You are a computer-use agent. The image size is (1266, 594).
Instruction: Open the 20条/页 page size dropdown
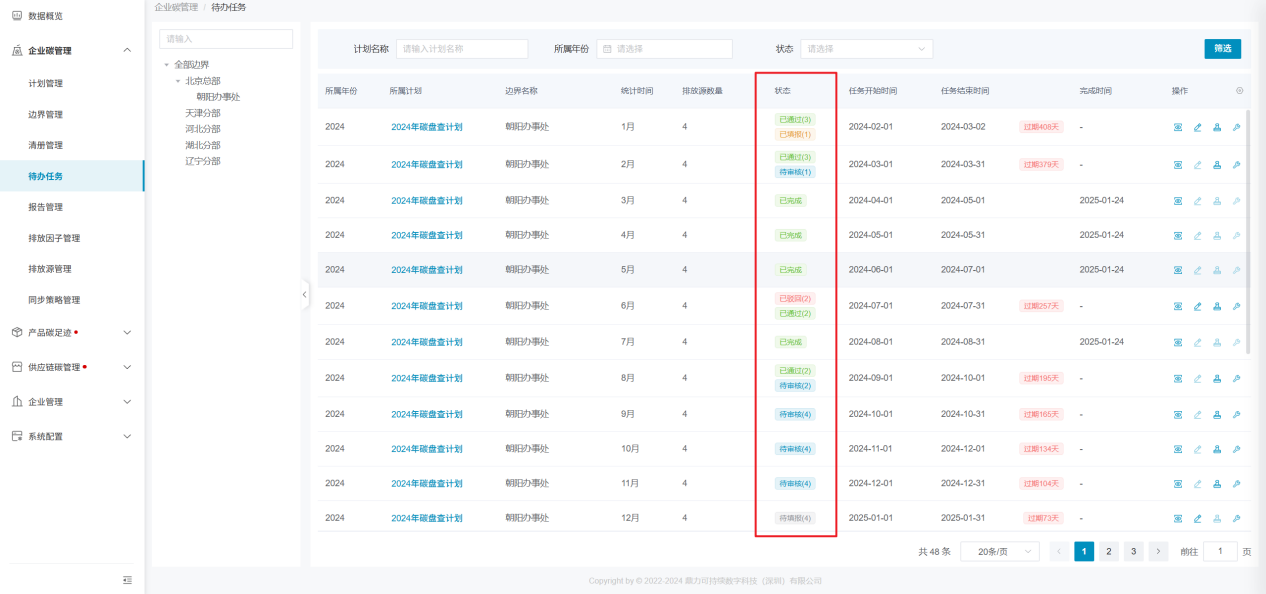1000,551
